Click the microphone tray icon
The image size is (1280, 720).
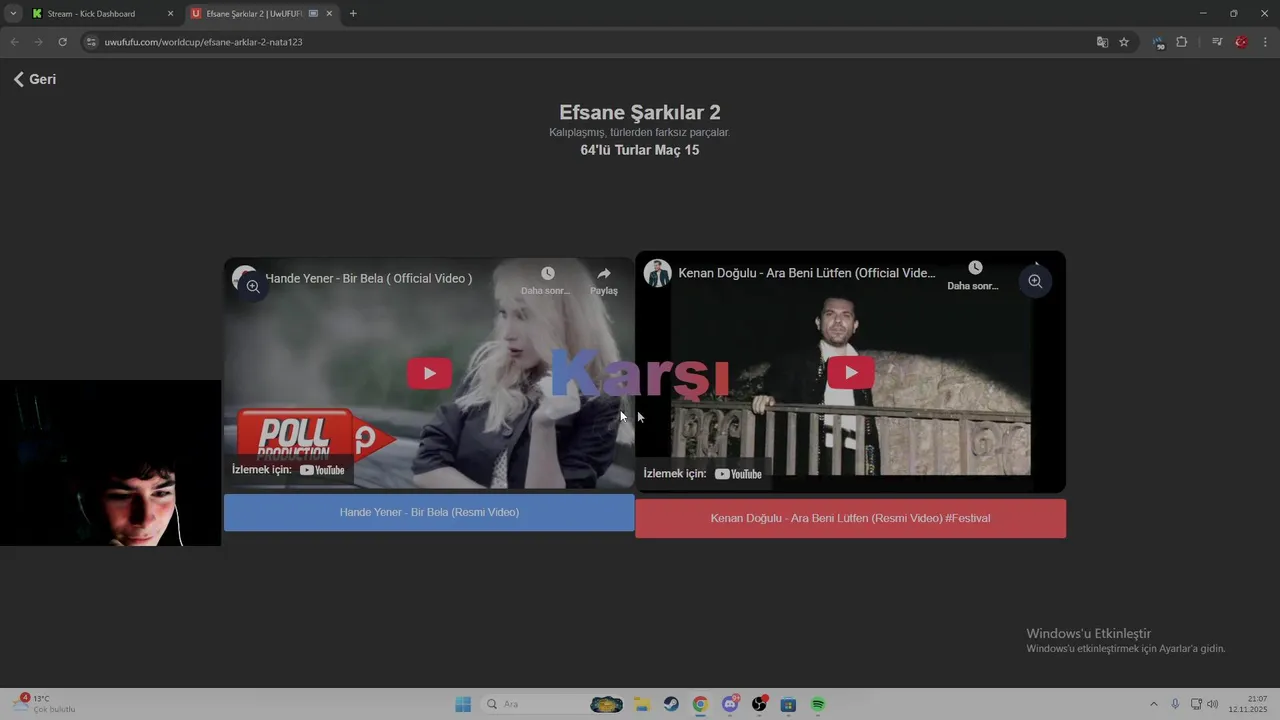click(x=1175, y=704)
